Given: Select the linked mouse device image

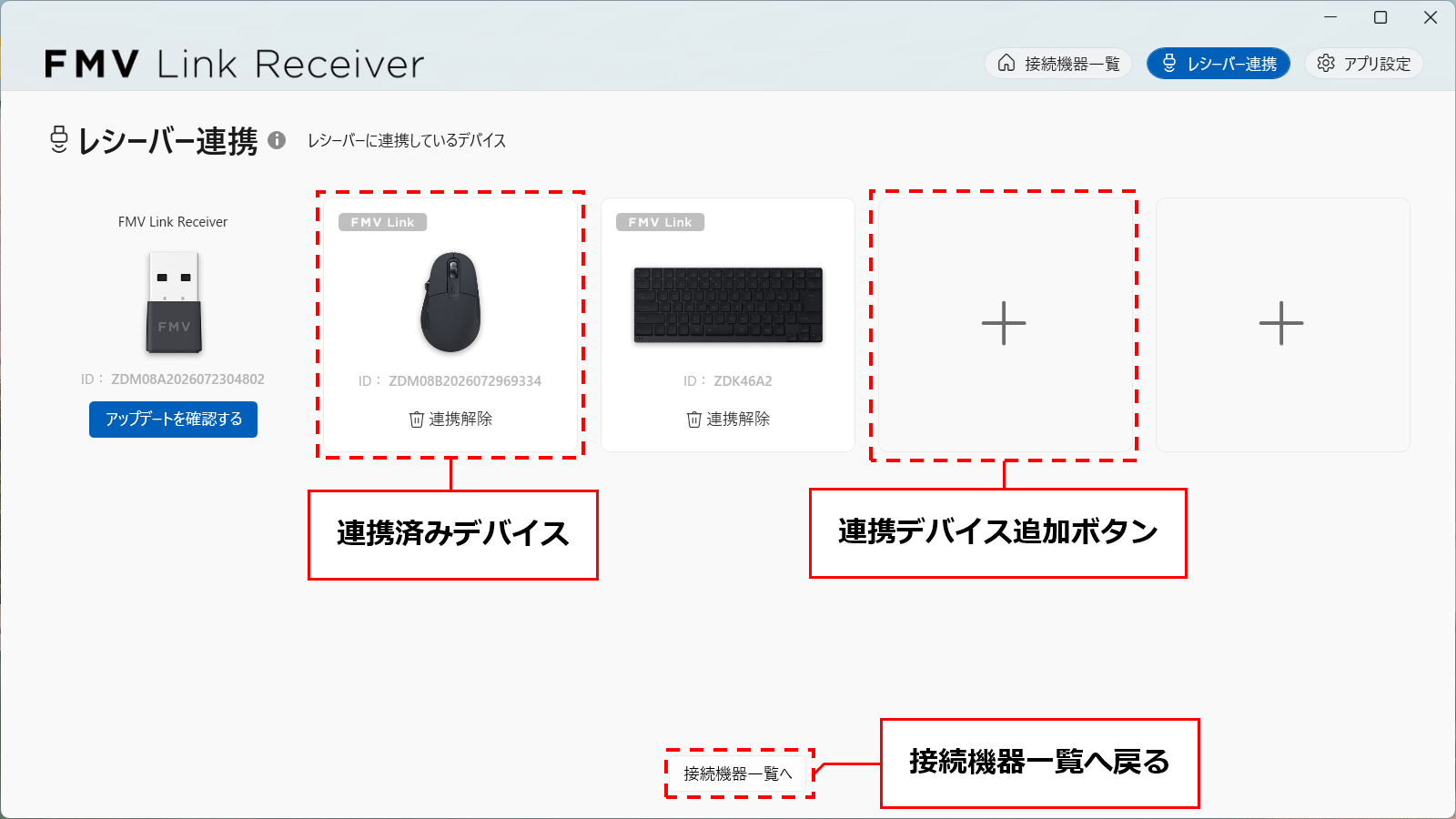Looking at the screenshot, I should (x=450, y=302).
